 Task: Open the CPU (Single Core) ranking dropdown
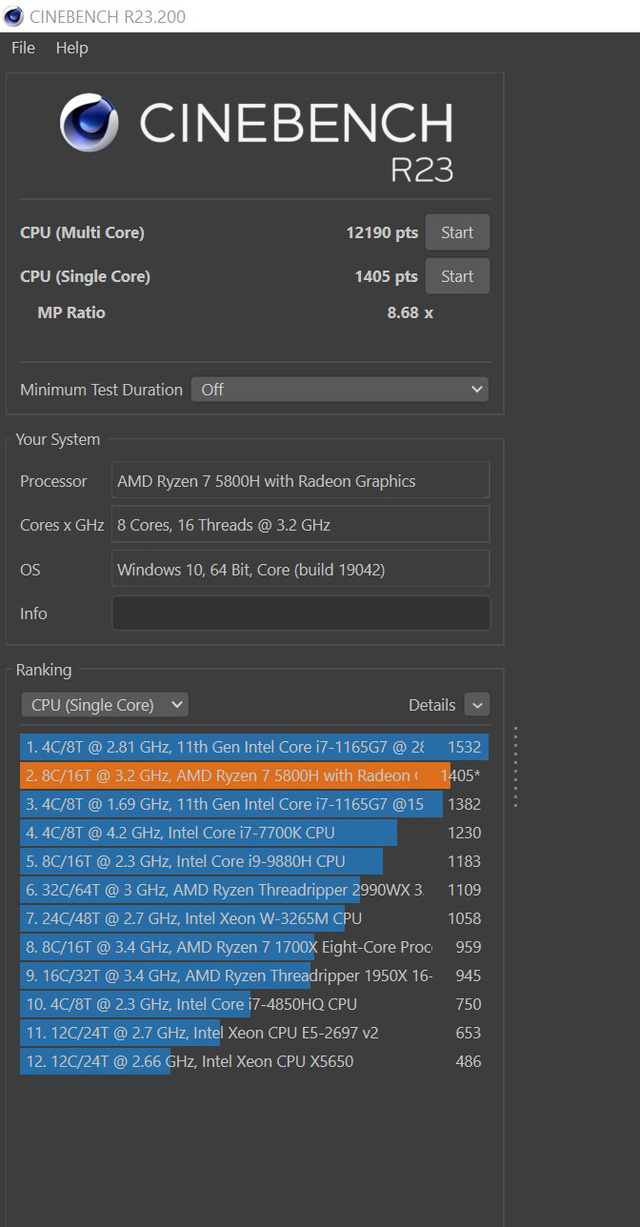coord(105,705)
